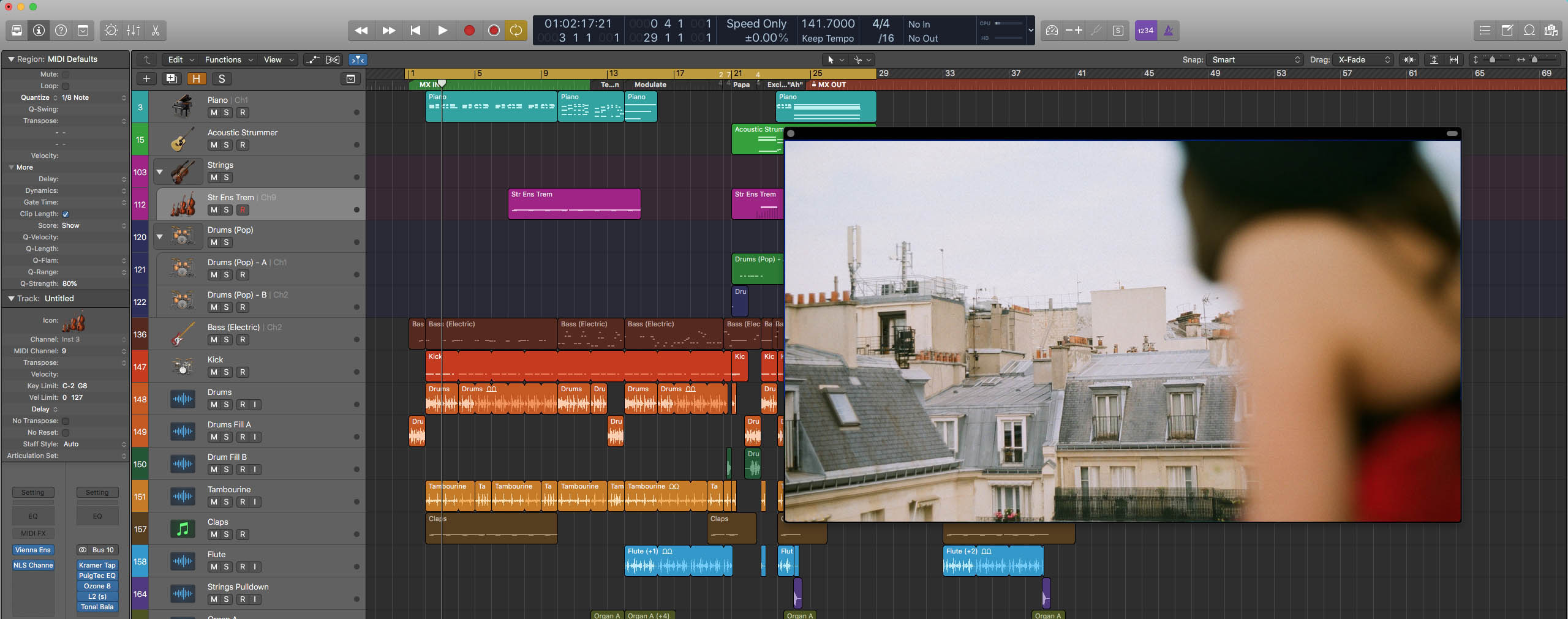Toggle the Flex view button
This screenshot has width=1568, height=619.
[x=333, y=59]
